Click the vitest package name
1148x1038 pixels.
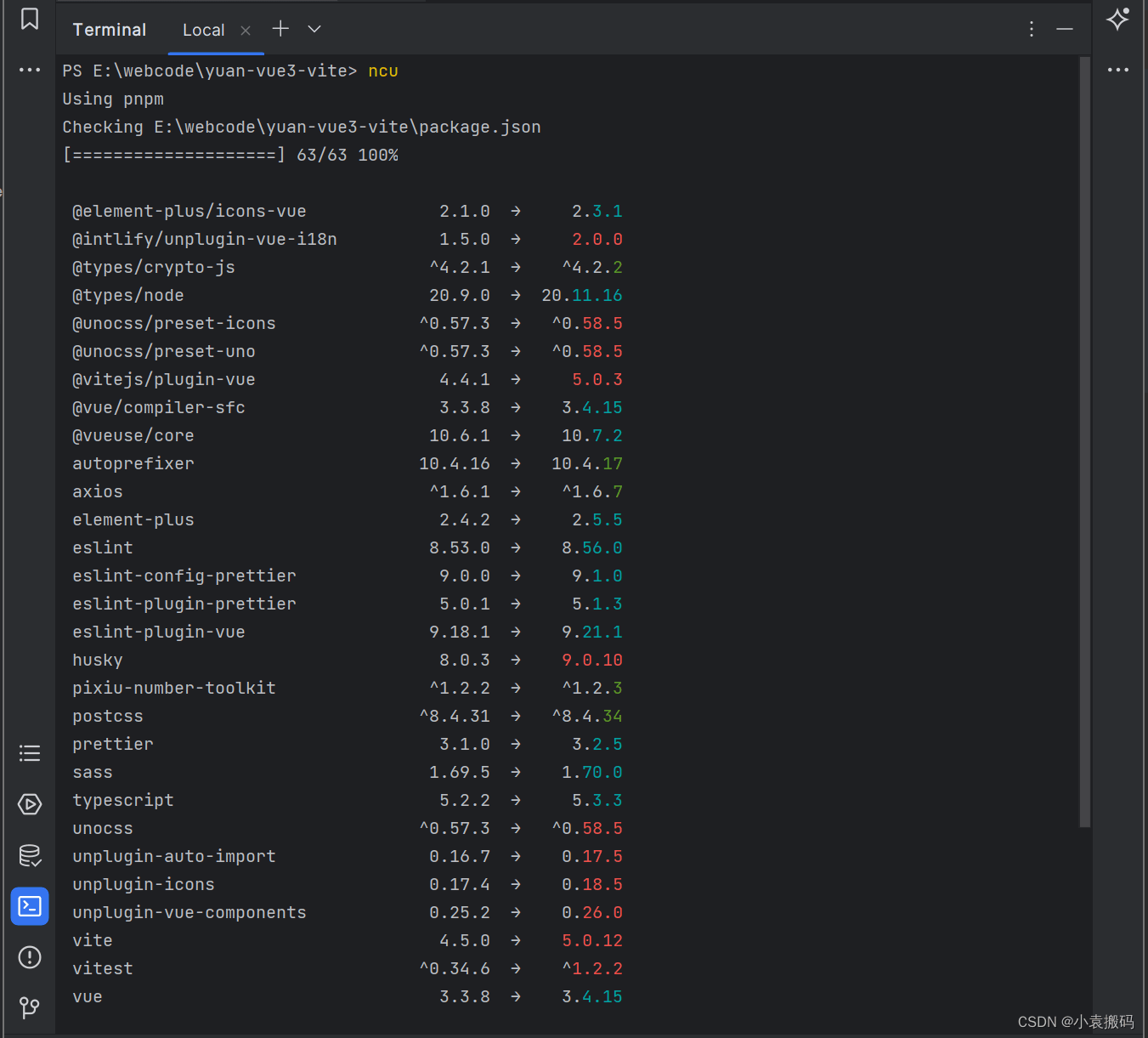coord(103,968)
